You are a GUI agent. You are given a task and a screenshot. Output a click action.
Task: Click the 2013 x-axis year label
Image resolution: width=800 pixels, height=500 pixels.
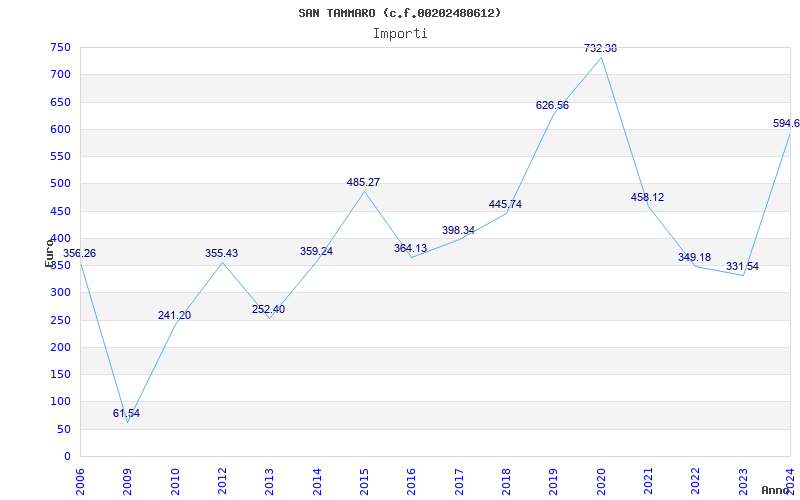(x=269, y=482)
